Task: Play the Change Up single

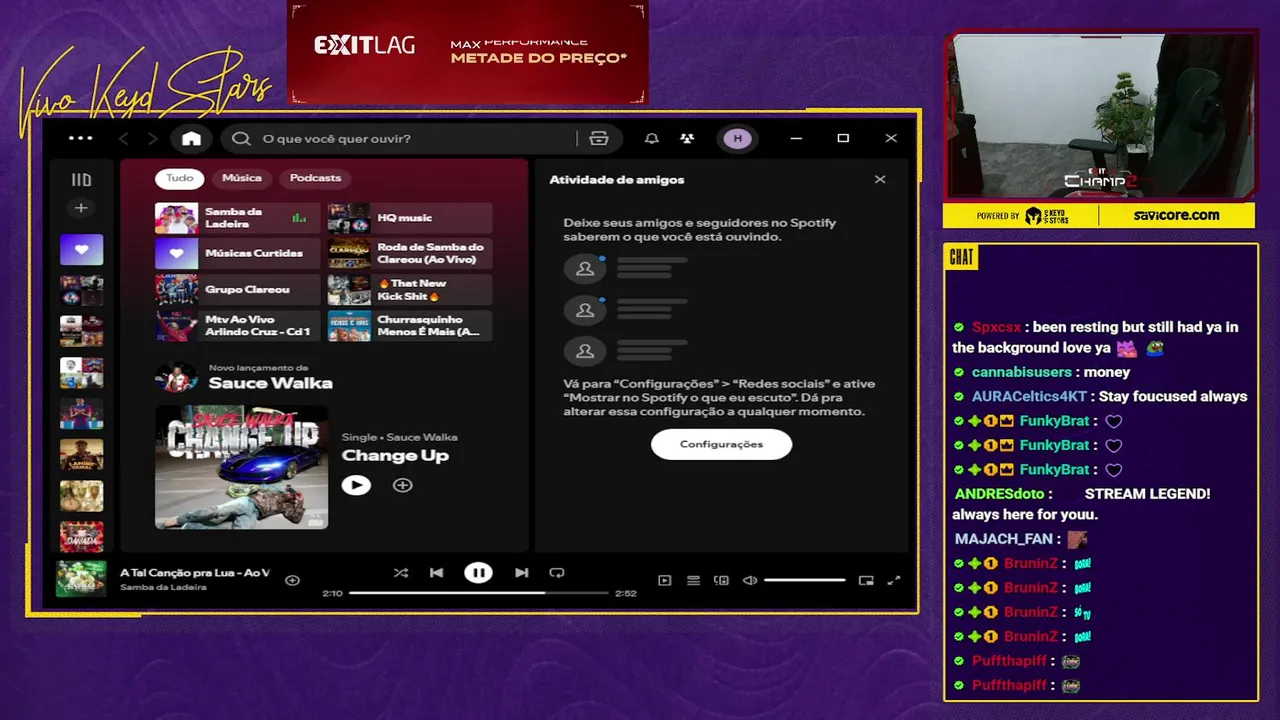Action: 356,485
